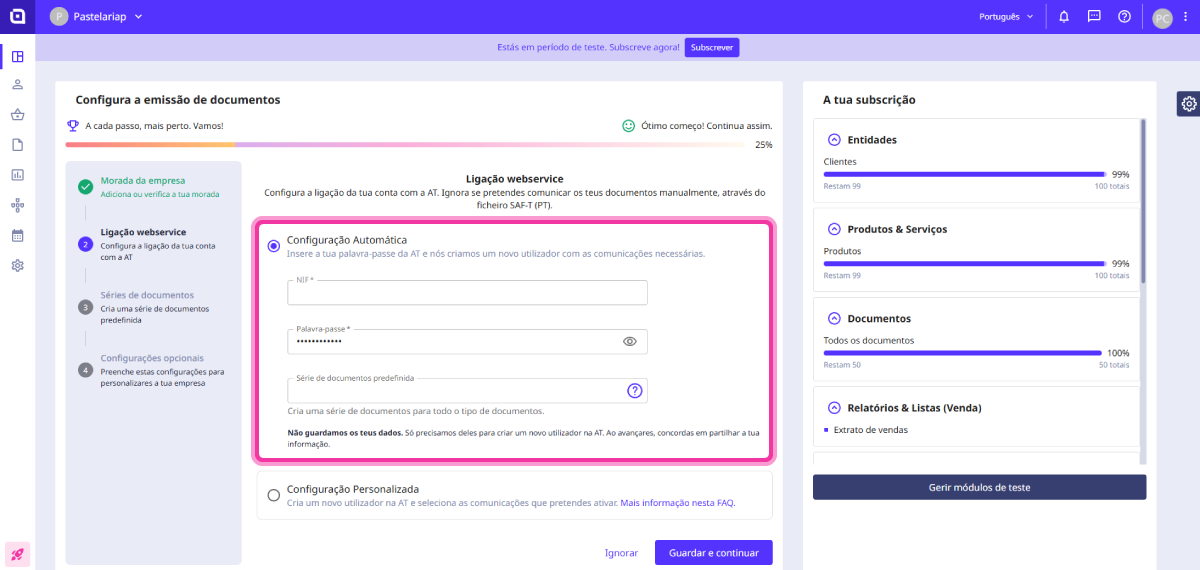1200x570 pixels.
Task: Click the pink rocket icon in sidebar
Action: (x=17, y=553)
